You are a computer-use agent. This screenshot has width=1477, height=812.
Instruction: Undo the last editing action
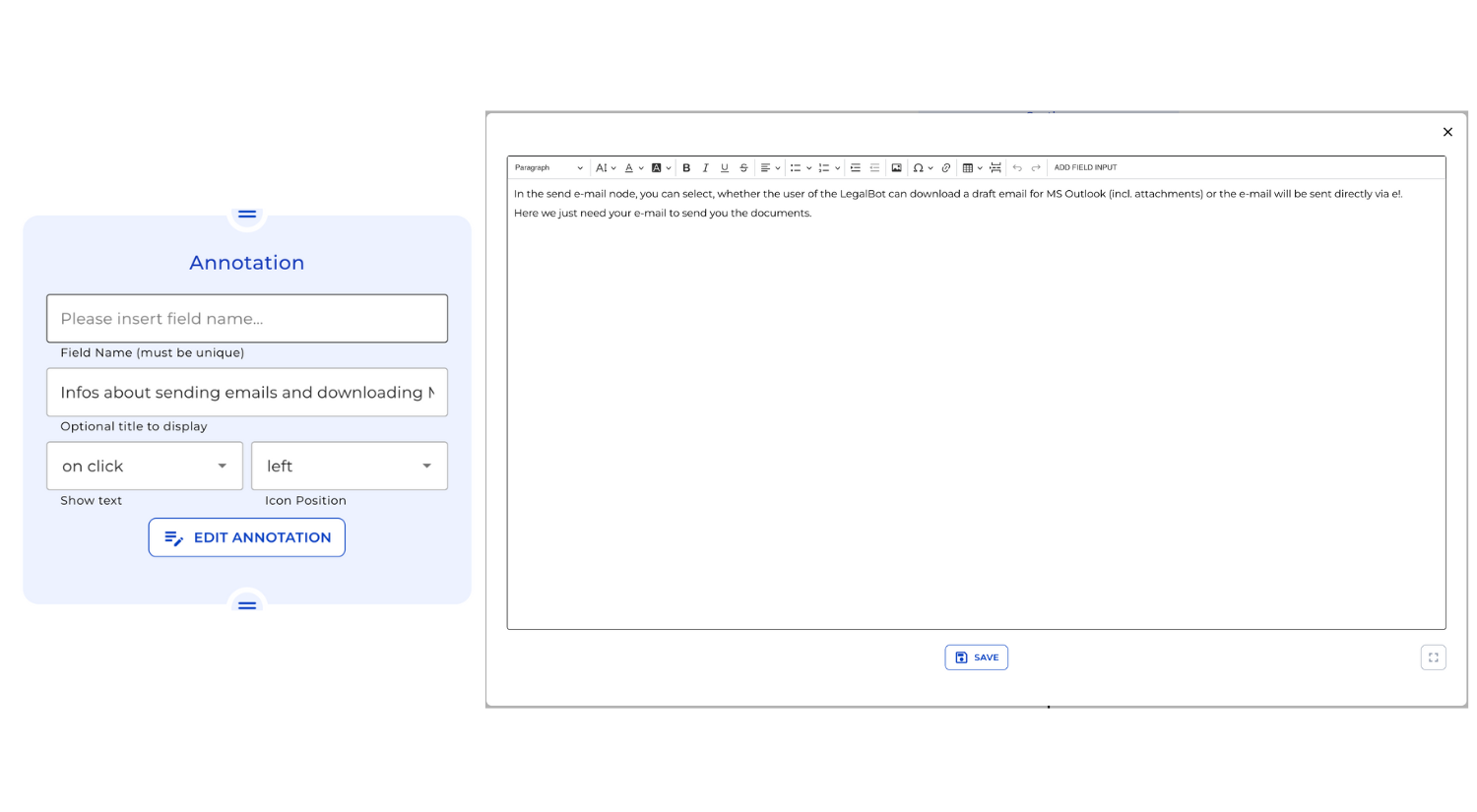(1016, 167)
